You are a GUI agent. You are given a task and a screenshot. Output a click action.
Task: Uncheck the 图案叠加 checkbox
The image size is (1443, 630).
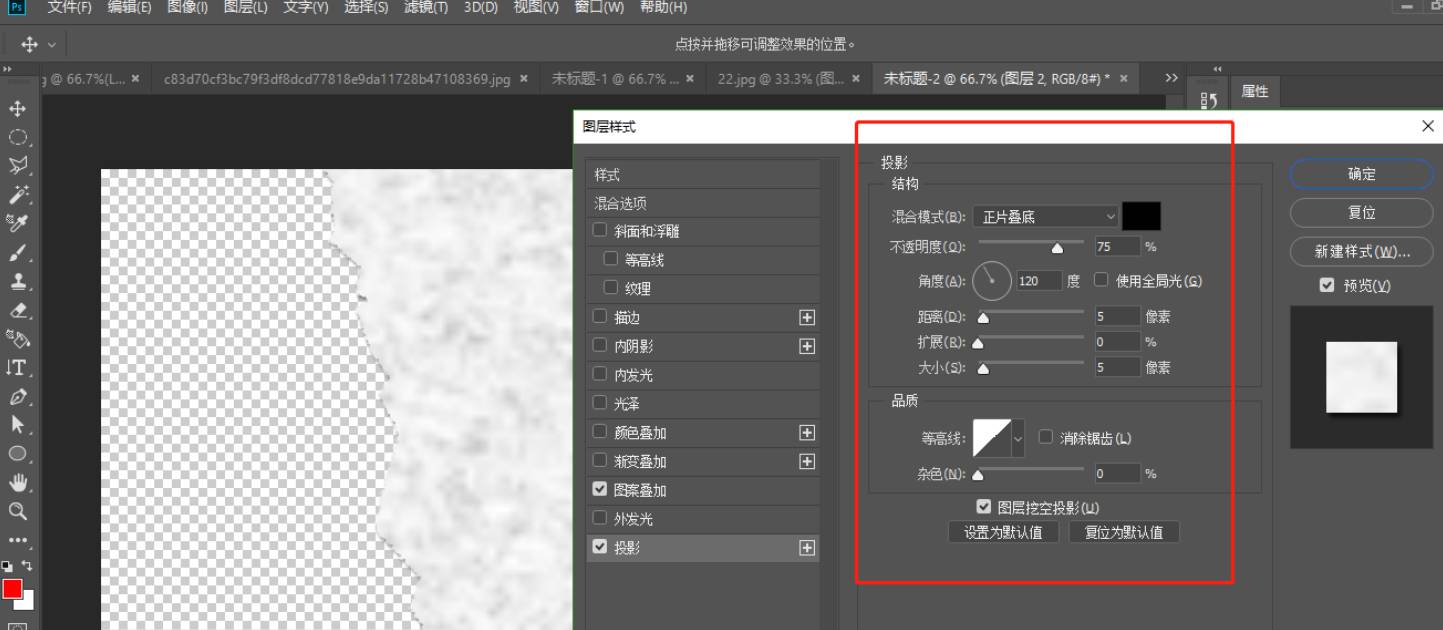600,490
